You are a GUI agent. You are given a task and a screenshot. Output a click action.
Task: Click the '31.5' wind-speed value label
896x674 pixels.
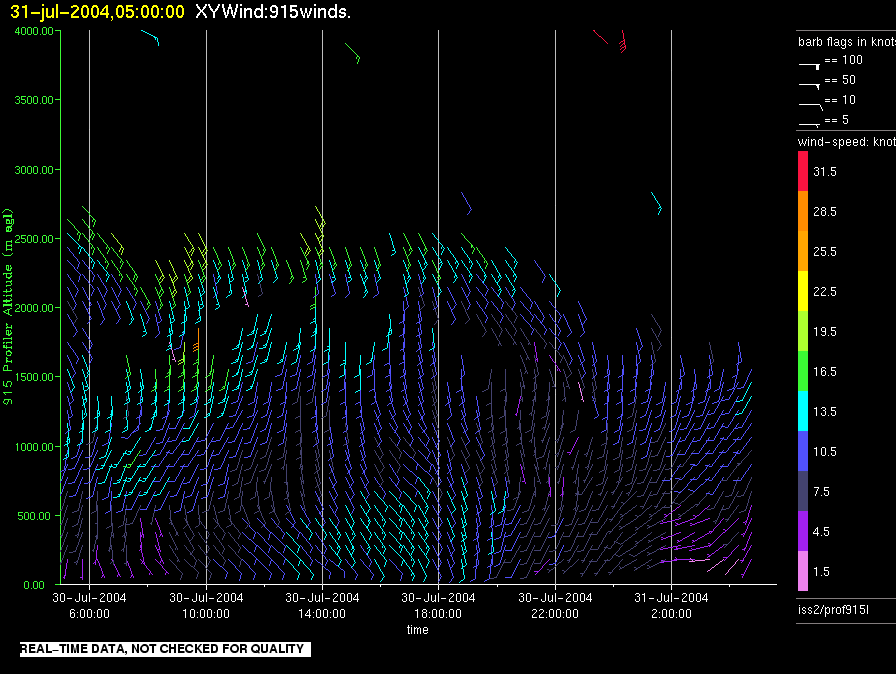(825, 172)
